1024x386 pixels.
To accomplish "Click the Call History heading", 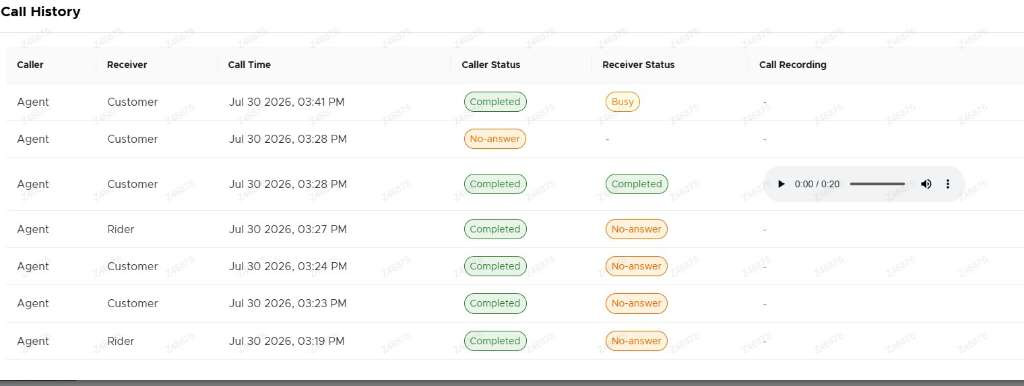I will [x=40, y=12].
